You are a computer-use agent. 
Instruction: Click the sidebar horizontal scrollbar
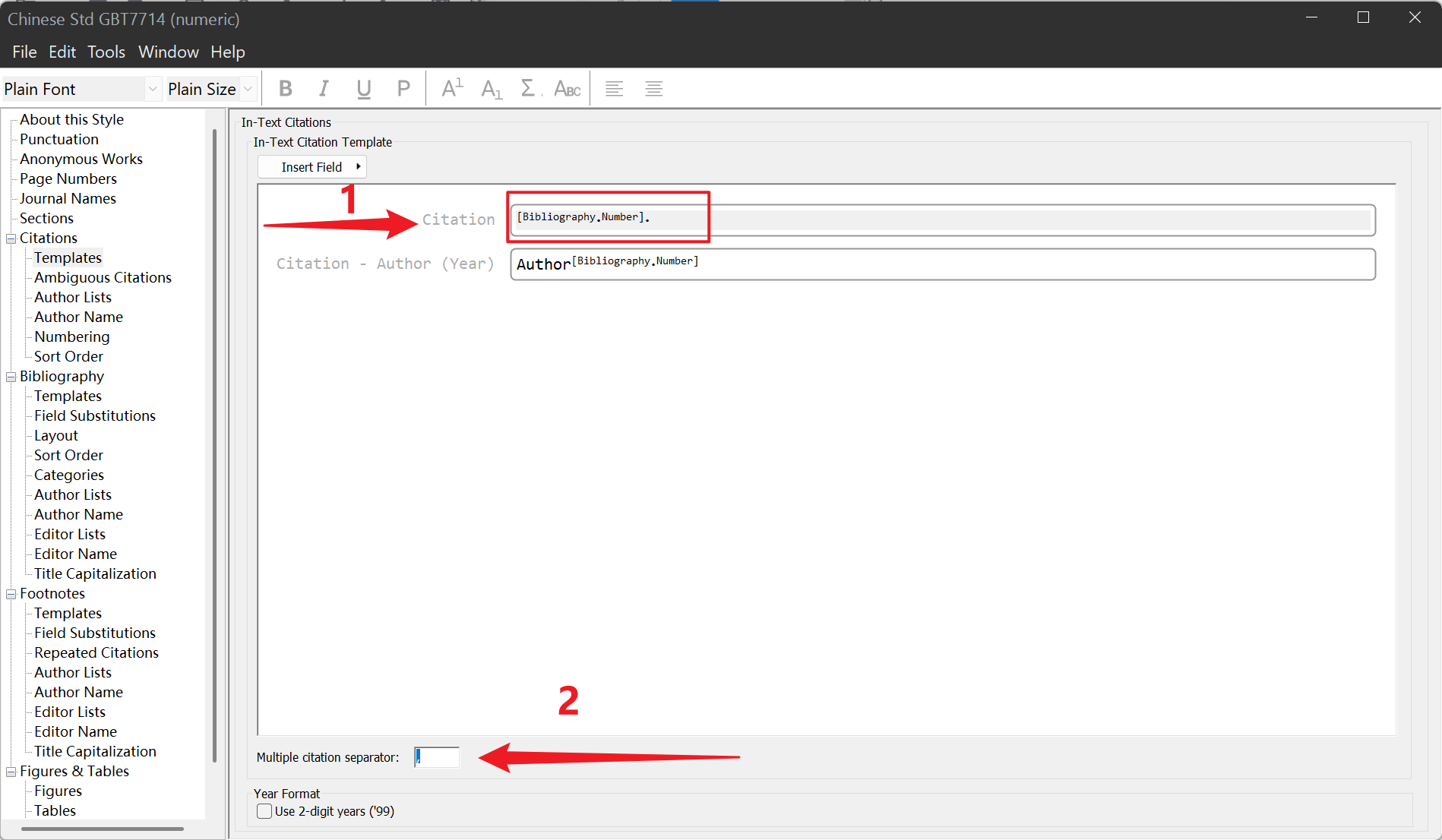point(102,829)
